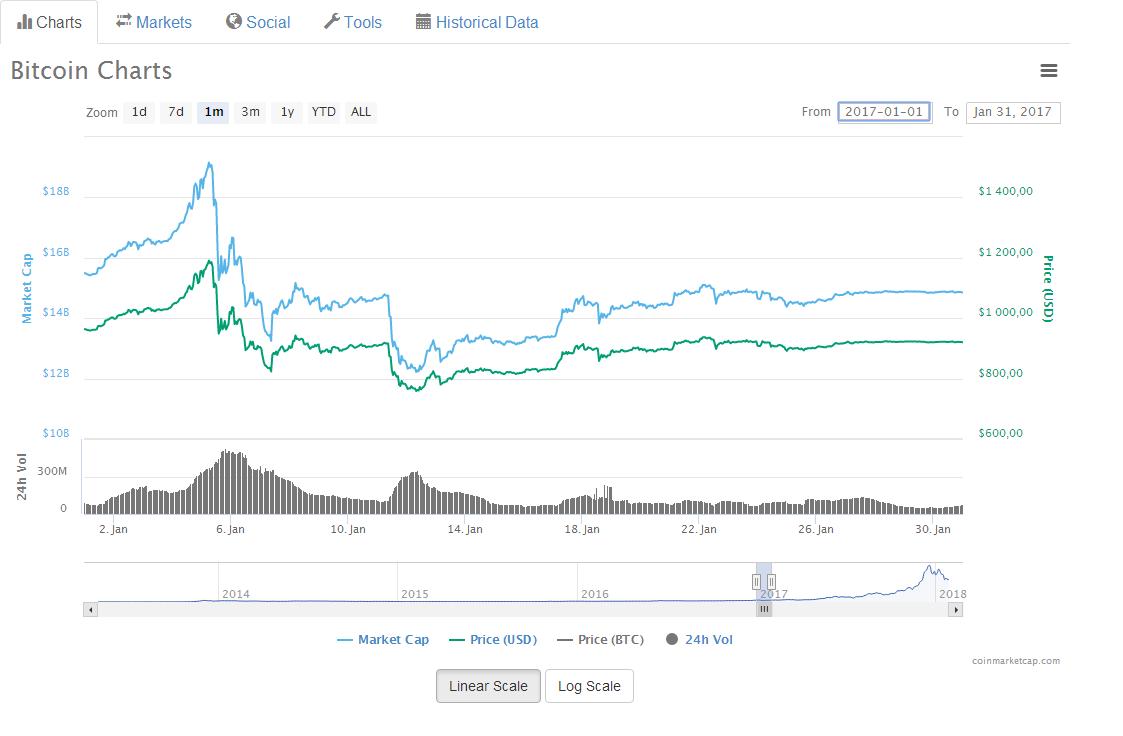Set zoom range to 1d
The width and height of the screenshot is (1123, 736).
pyautogui.click(x=139, y=112)
